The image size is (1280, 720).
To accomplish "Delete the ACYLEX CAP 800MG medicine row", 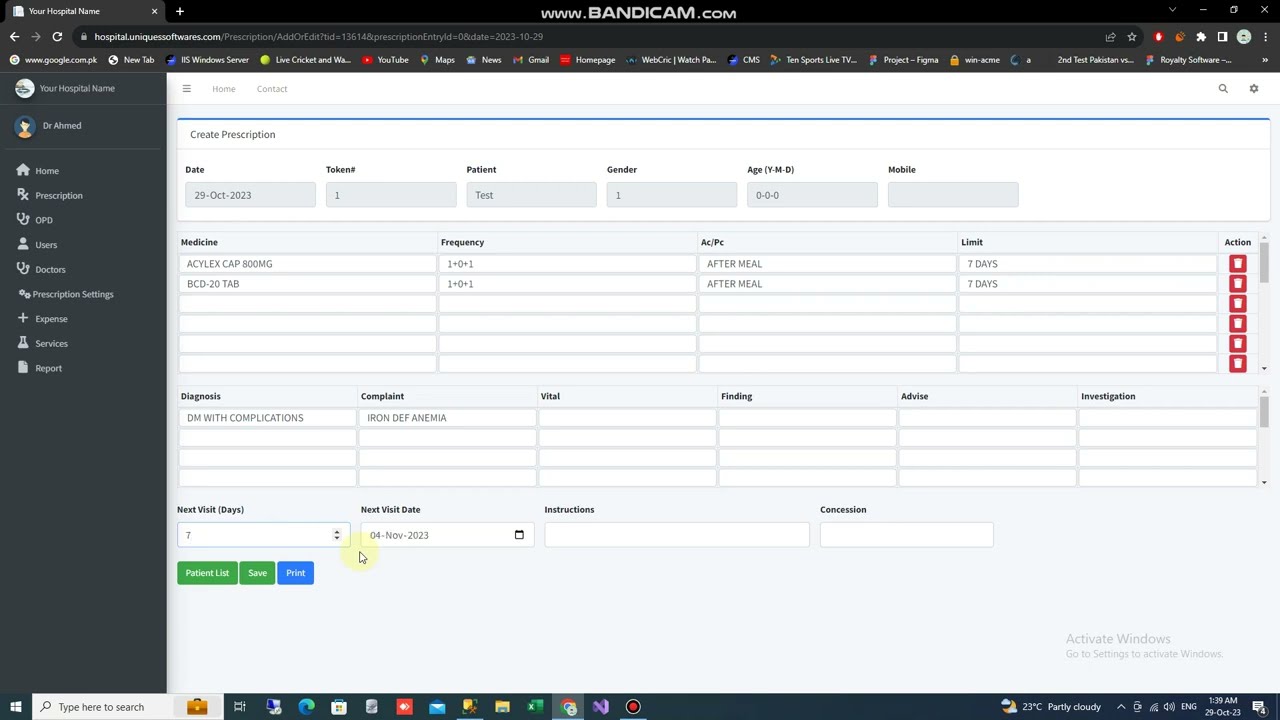I will [1238, 264].
